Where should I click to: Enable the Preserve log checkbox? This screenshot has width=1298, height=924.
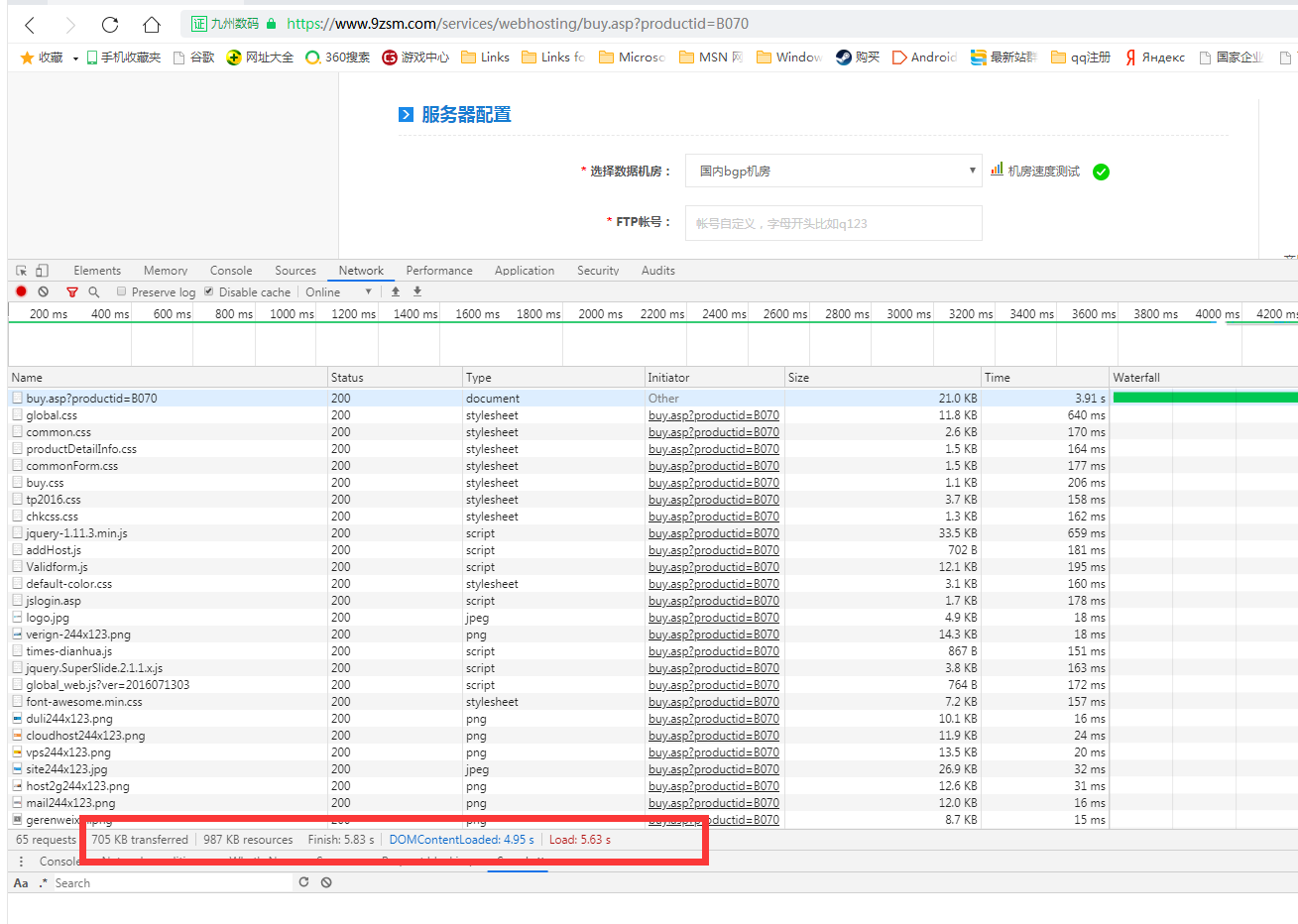[122, 291]
